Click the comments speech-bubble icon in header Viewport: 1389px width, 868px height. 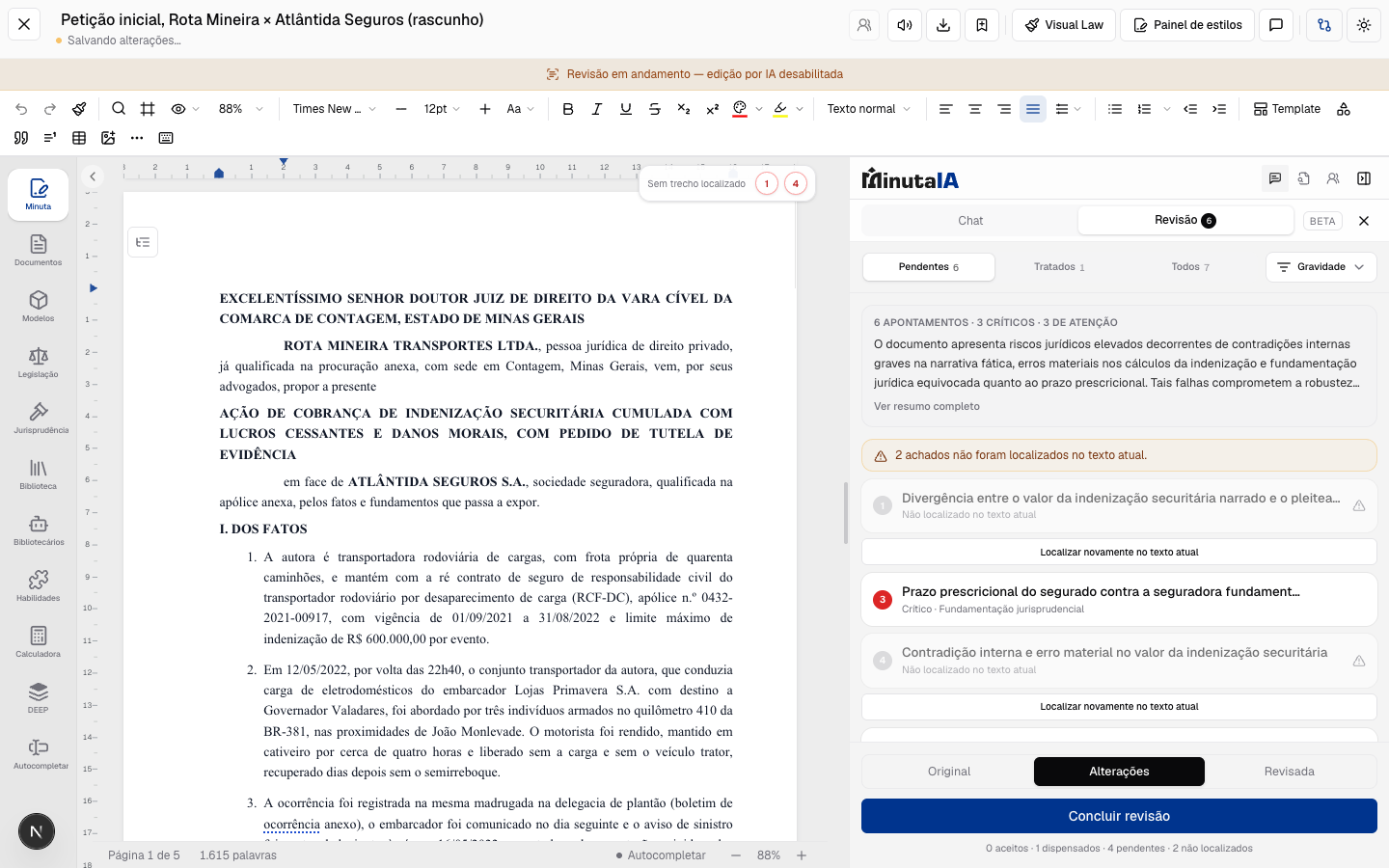point(1276,25)
